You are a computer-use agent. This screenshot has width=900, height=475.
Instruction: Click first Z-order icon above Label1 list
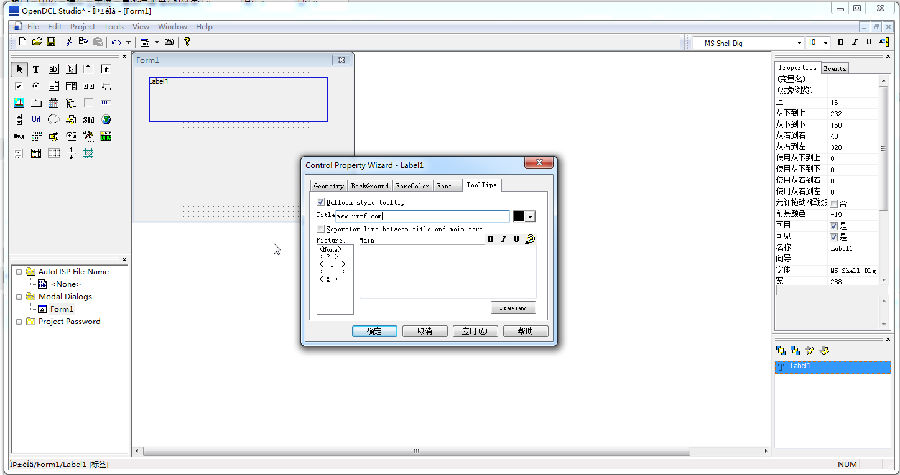pyautogui.click(x=781, y=351)
